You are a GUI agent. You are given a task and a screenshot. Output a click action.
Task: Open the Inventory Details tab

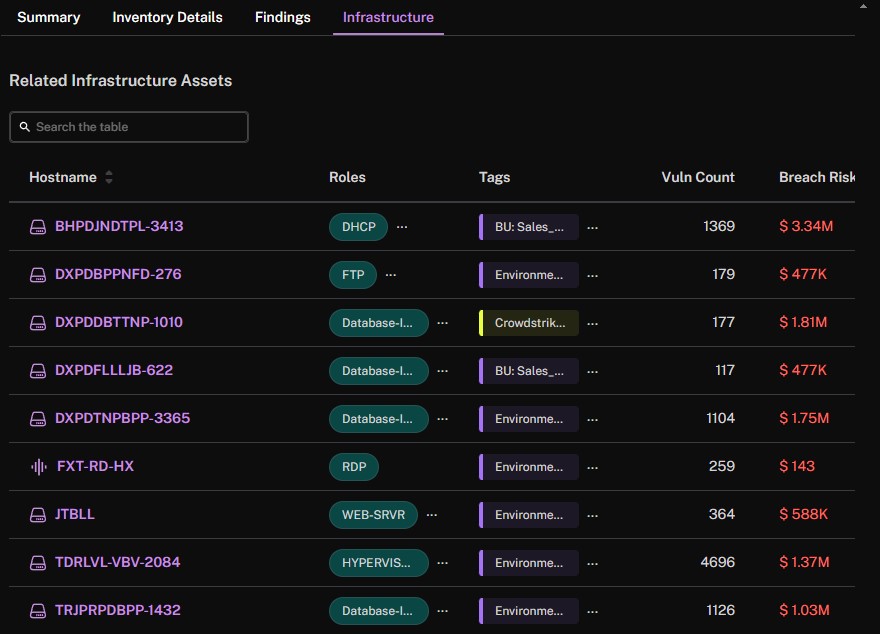(167, 17)
